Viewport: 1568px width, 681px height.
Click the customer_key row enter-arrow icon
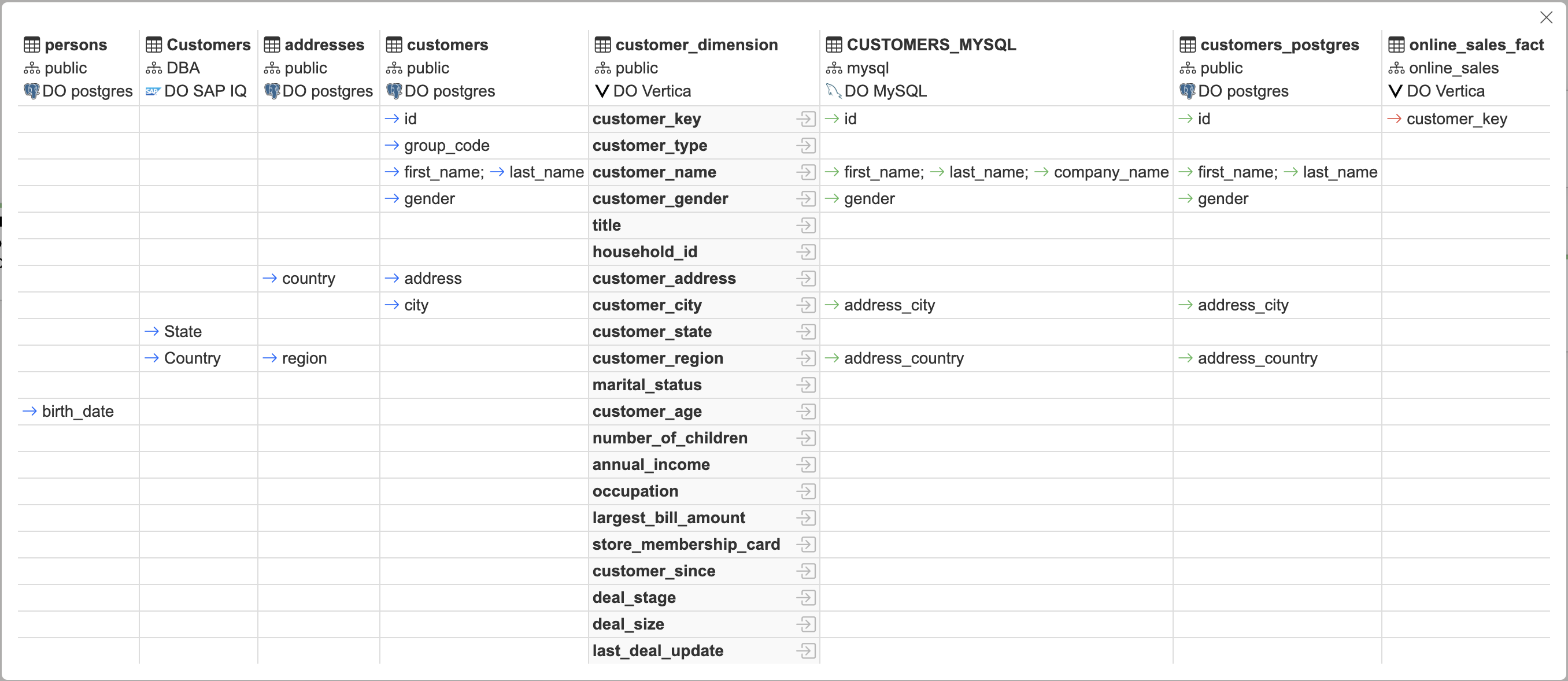pos(805,119)
